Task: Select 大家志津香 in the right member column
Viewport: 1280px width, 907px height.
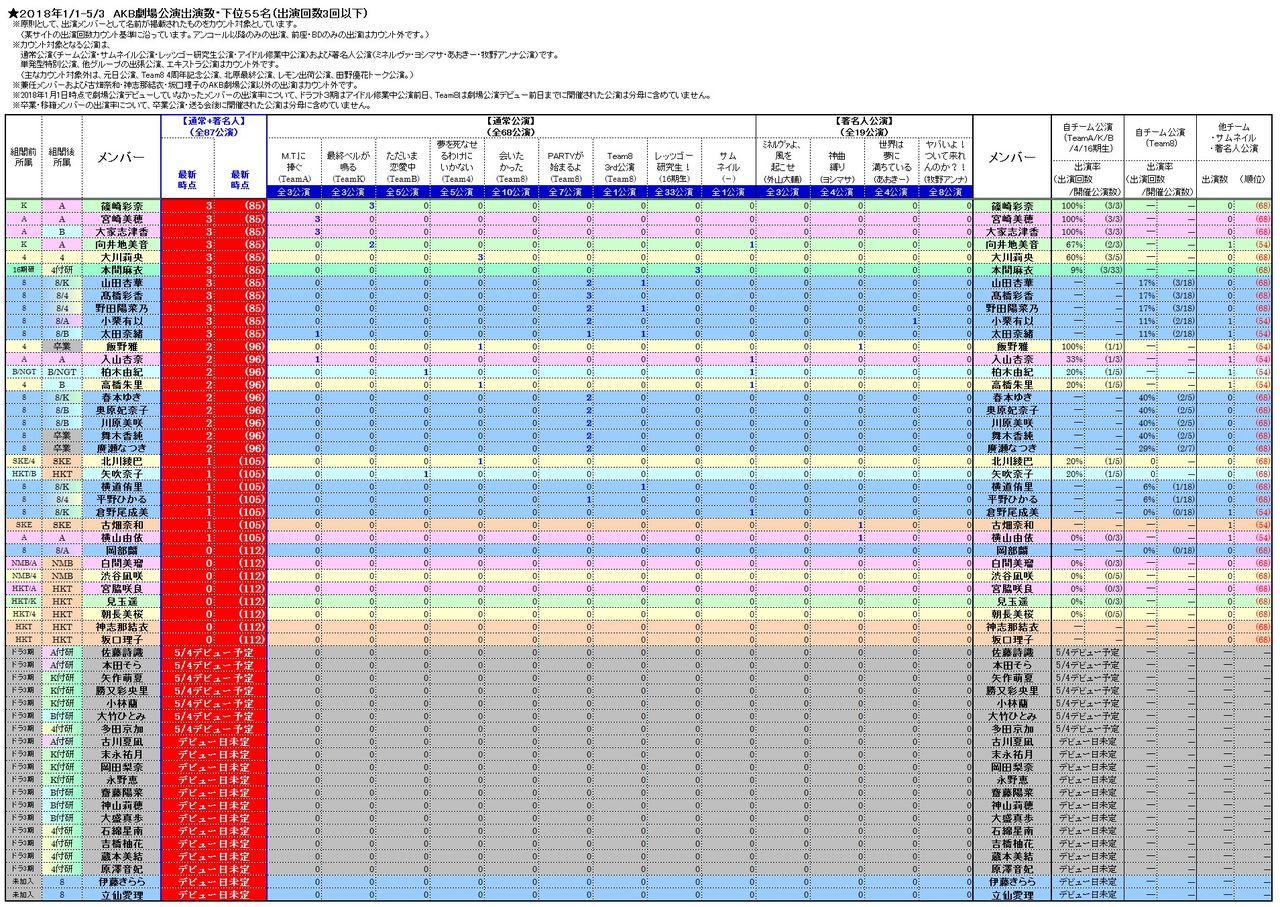Action: [1012, 232]
